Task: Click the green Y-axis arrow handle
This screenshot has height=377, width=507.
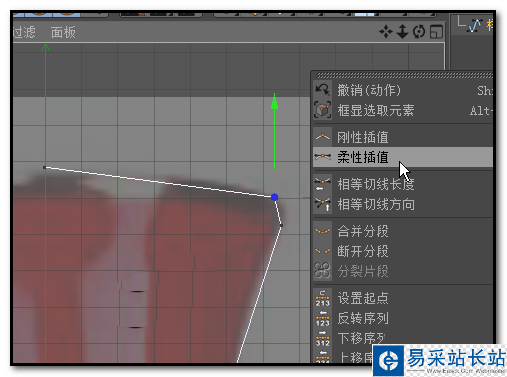Action: point(274,101)
